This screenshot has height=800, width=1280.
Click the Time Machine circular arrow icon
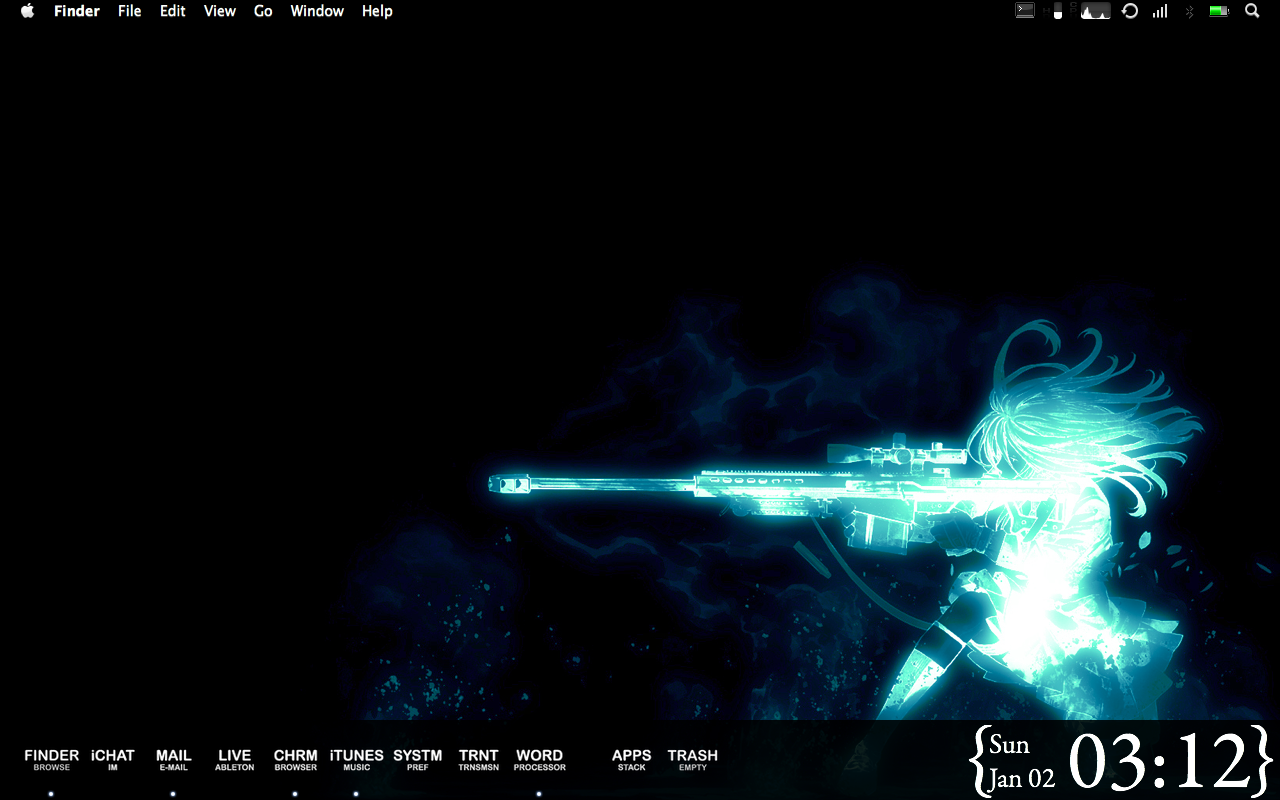pyautogui.click(x=1130, y=11)
